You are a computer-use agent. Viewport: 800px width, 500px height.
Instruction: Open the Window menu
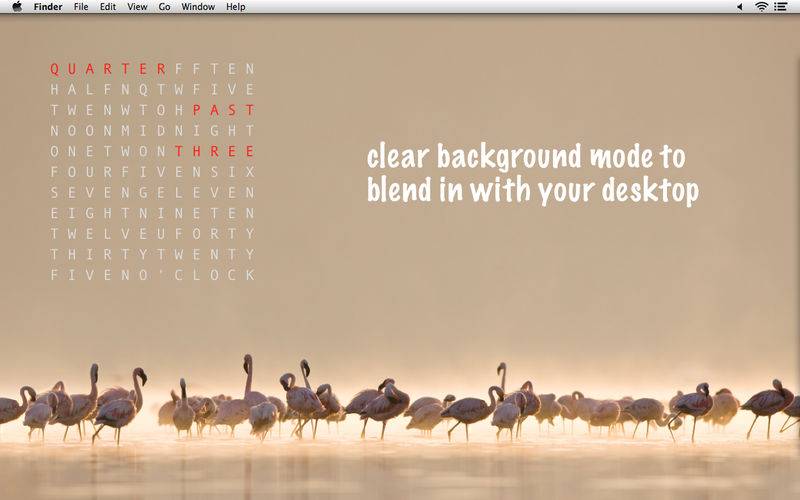pos(198,7)
